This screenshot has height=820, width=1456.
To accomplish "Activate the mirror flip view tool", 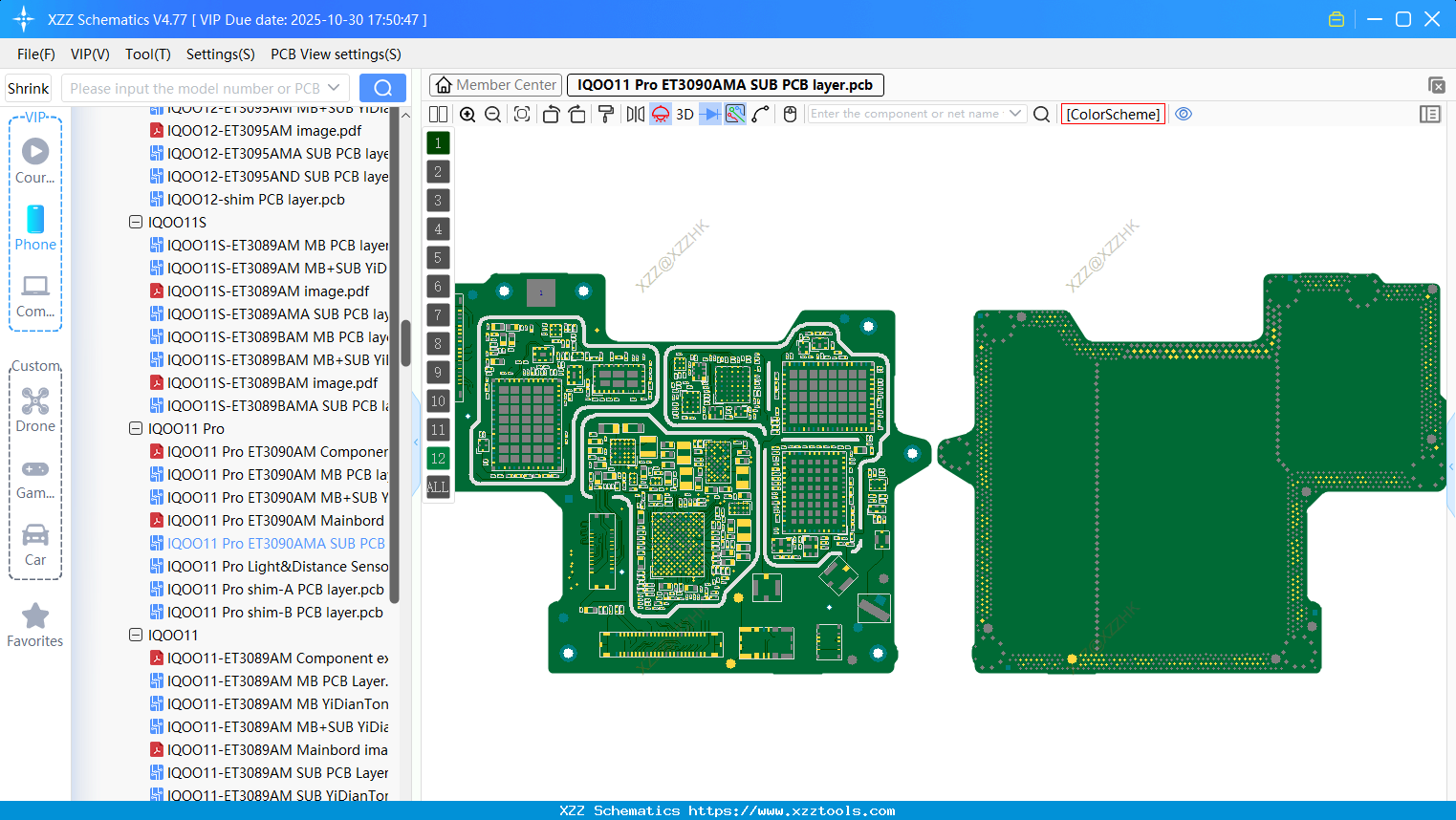I will (x=636, y=114).
